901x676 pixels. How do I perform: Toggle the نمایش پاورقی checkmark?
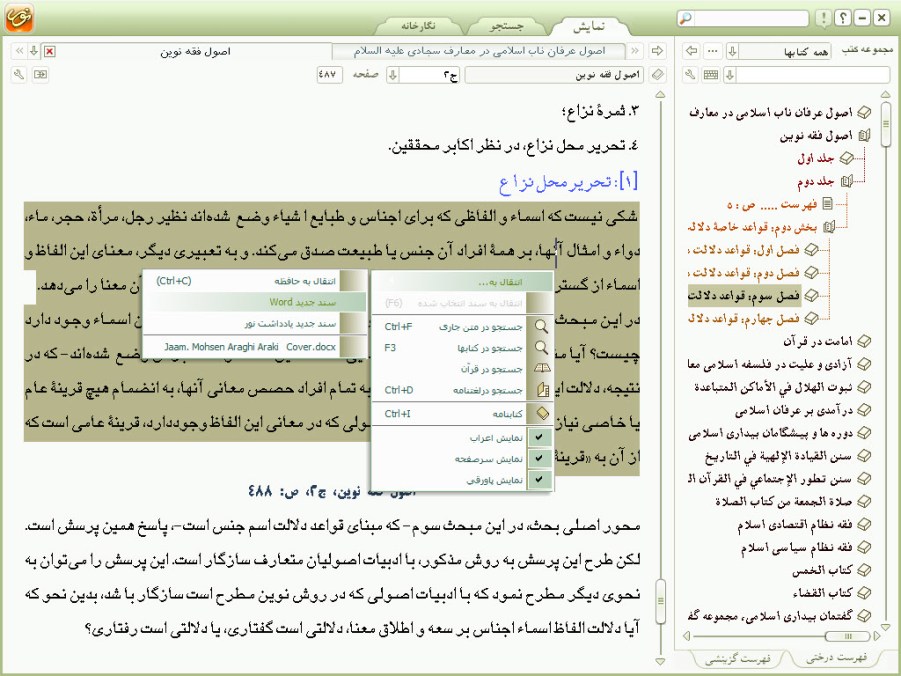[539, 479]
